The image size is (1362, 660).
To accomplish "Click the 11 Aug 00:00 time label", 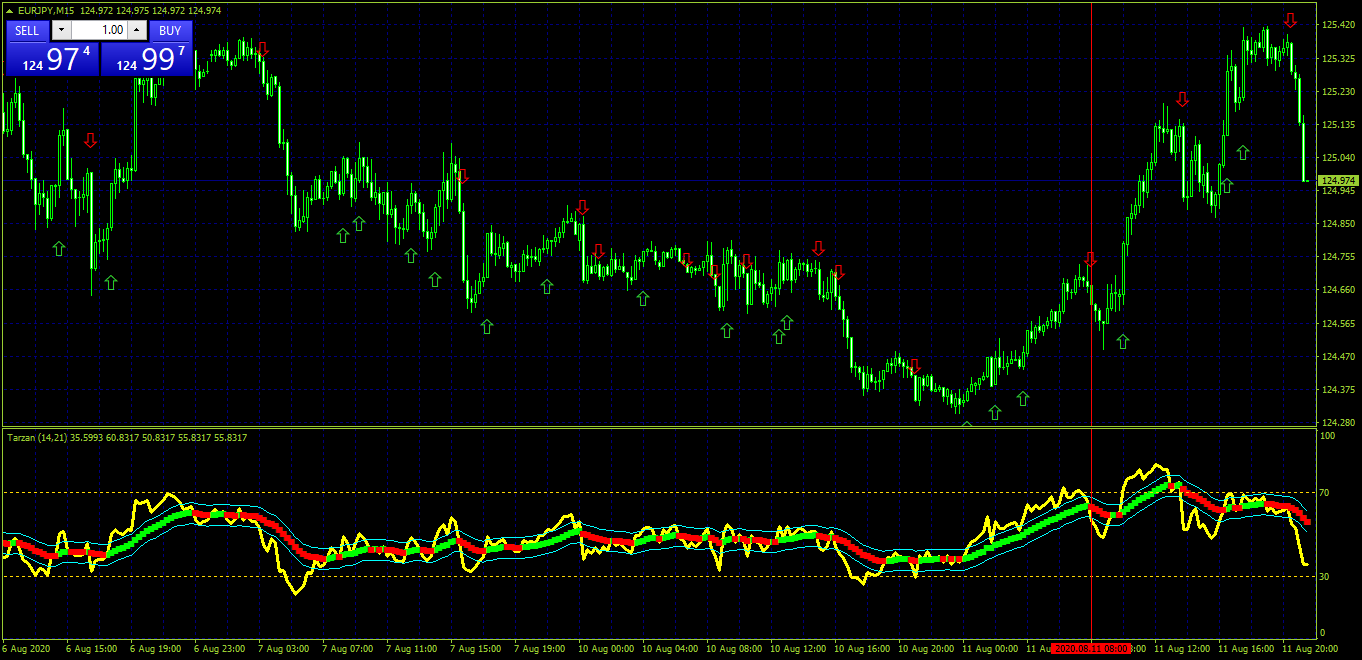I will 991,649.
